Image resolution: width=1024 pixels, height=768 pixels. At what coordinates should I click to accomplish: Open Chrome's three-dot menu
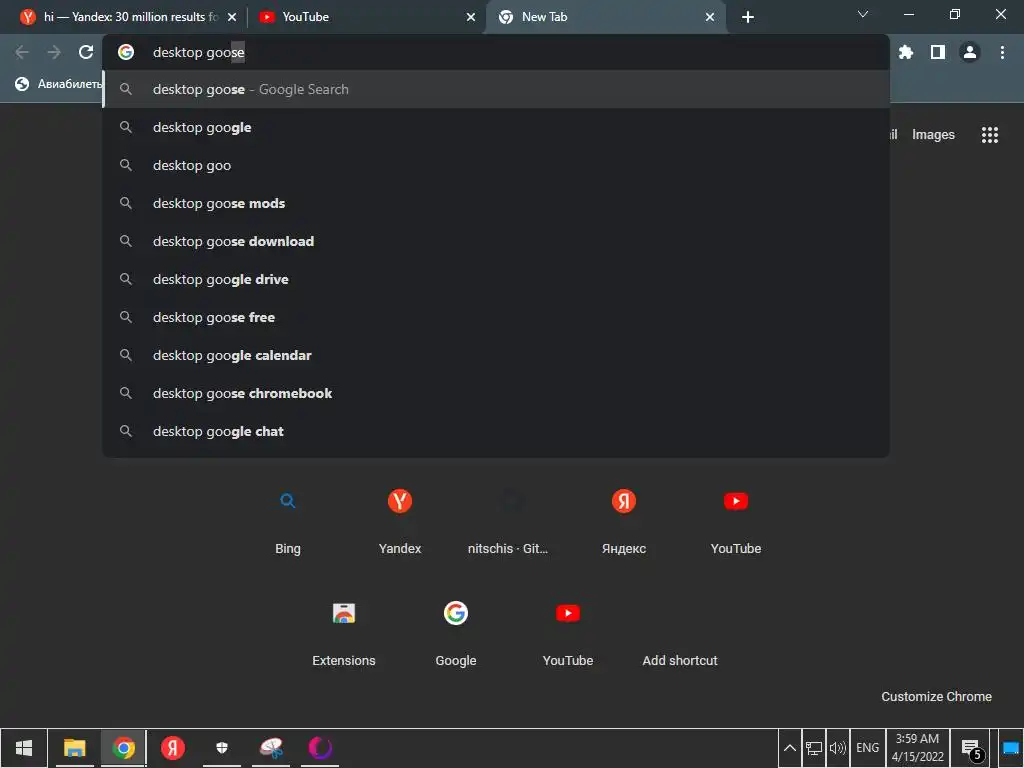coord(1002,52)
